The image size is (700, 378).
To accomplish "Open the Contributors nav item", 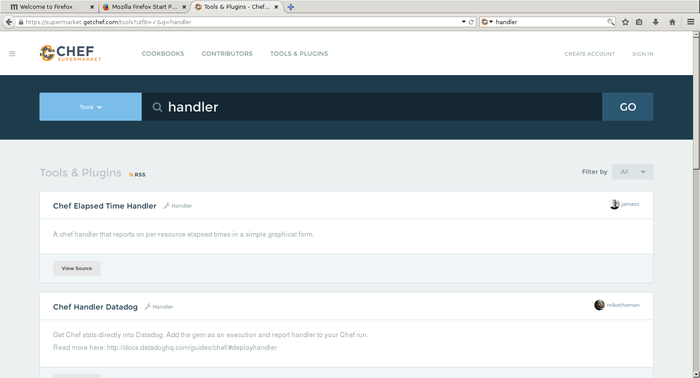I will (x=227, y=54).
